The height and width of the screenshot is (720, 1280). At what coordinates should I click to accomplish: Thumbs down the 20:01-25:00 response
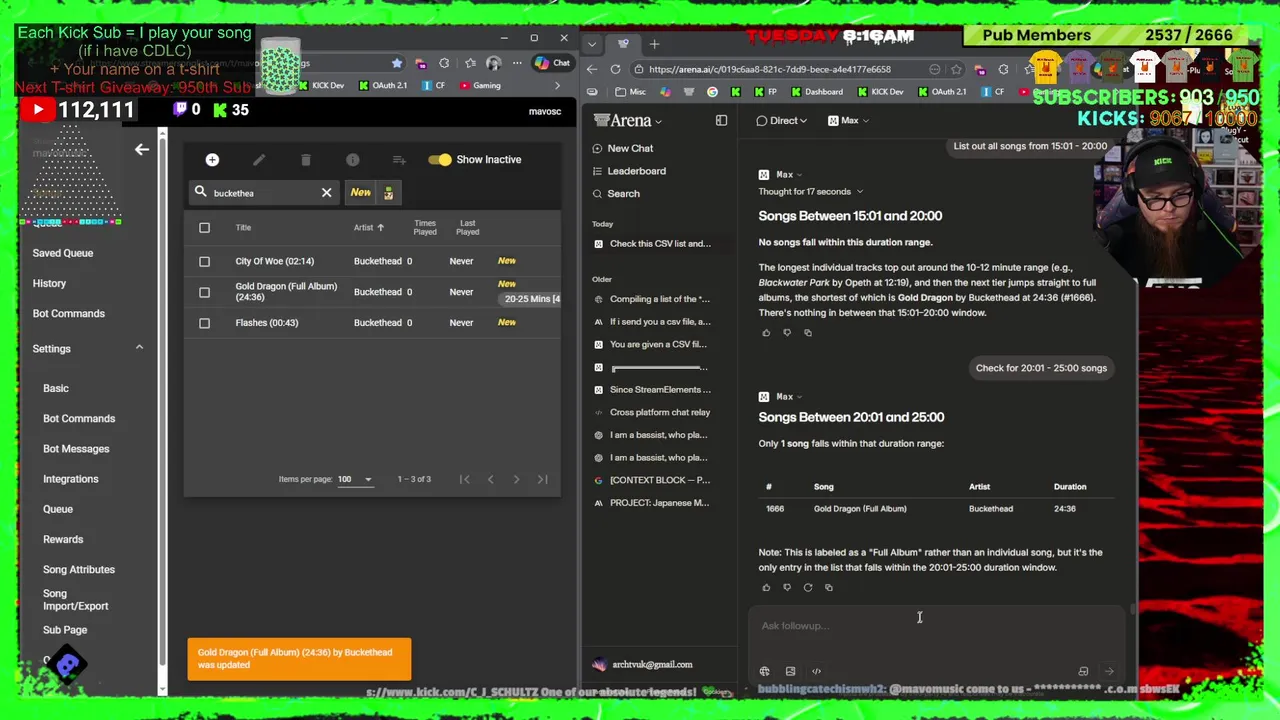787,587
